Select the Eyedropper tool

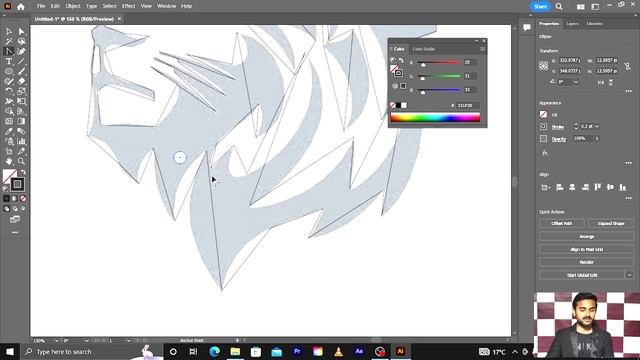9,131
